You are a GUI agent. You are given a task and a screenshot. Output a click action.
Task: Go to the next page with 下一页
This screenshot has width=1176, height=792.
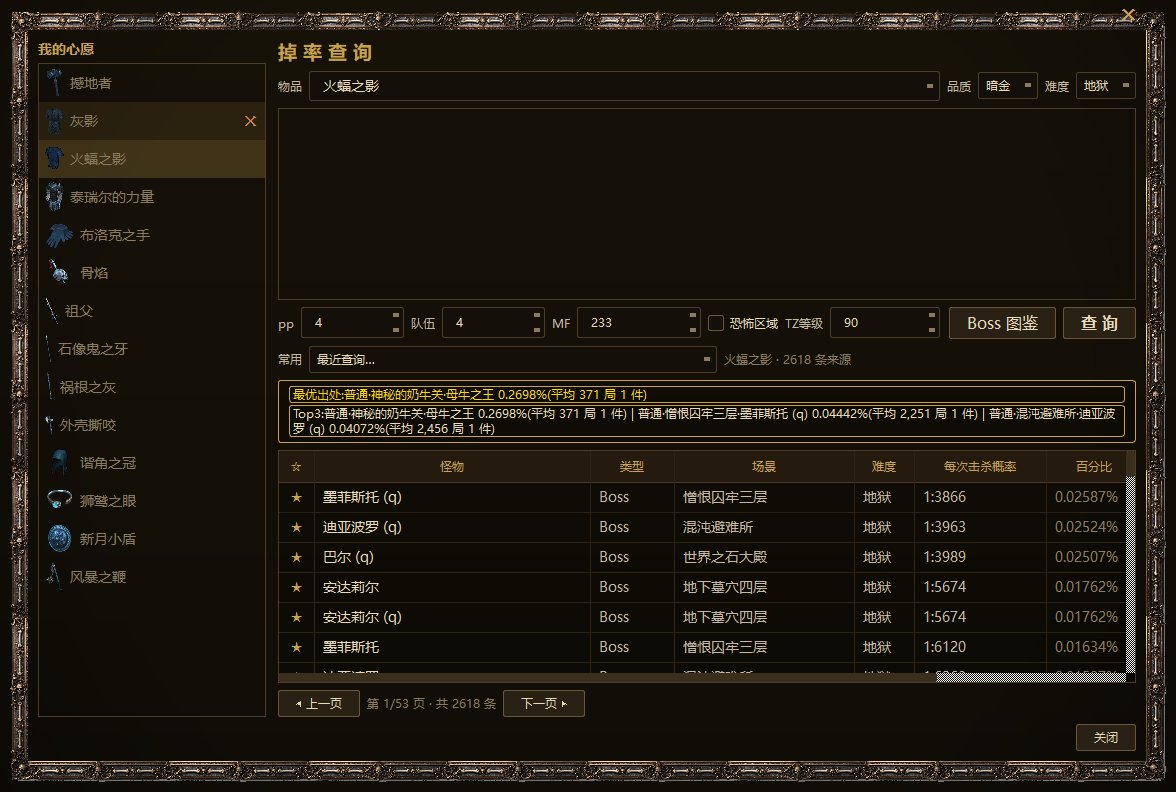tap(544, 704)
